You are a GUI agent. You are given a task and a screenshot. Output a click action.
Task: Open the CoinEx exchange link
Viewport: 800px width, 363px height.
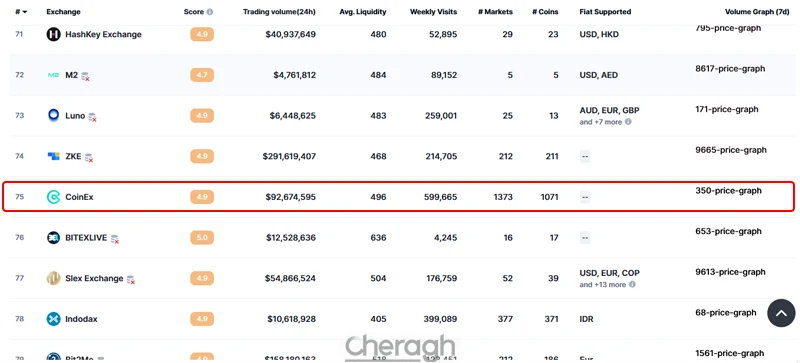click(80, 197)
